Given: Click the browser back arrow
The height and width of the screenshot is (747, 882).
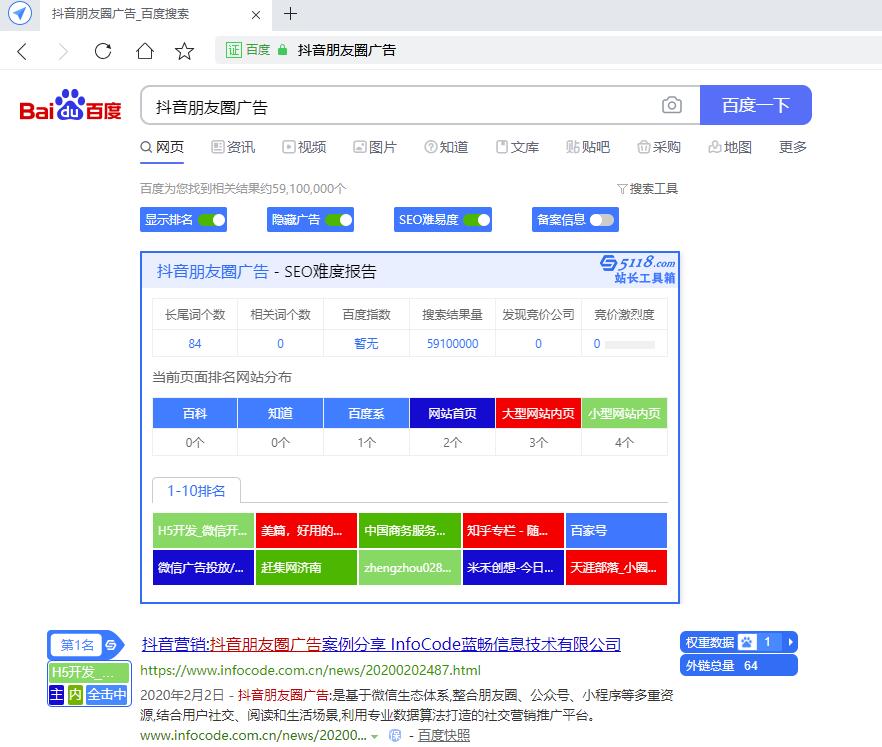Looking at the screenshot, I should (22, 51).
